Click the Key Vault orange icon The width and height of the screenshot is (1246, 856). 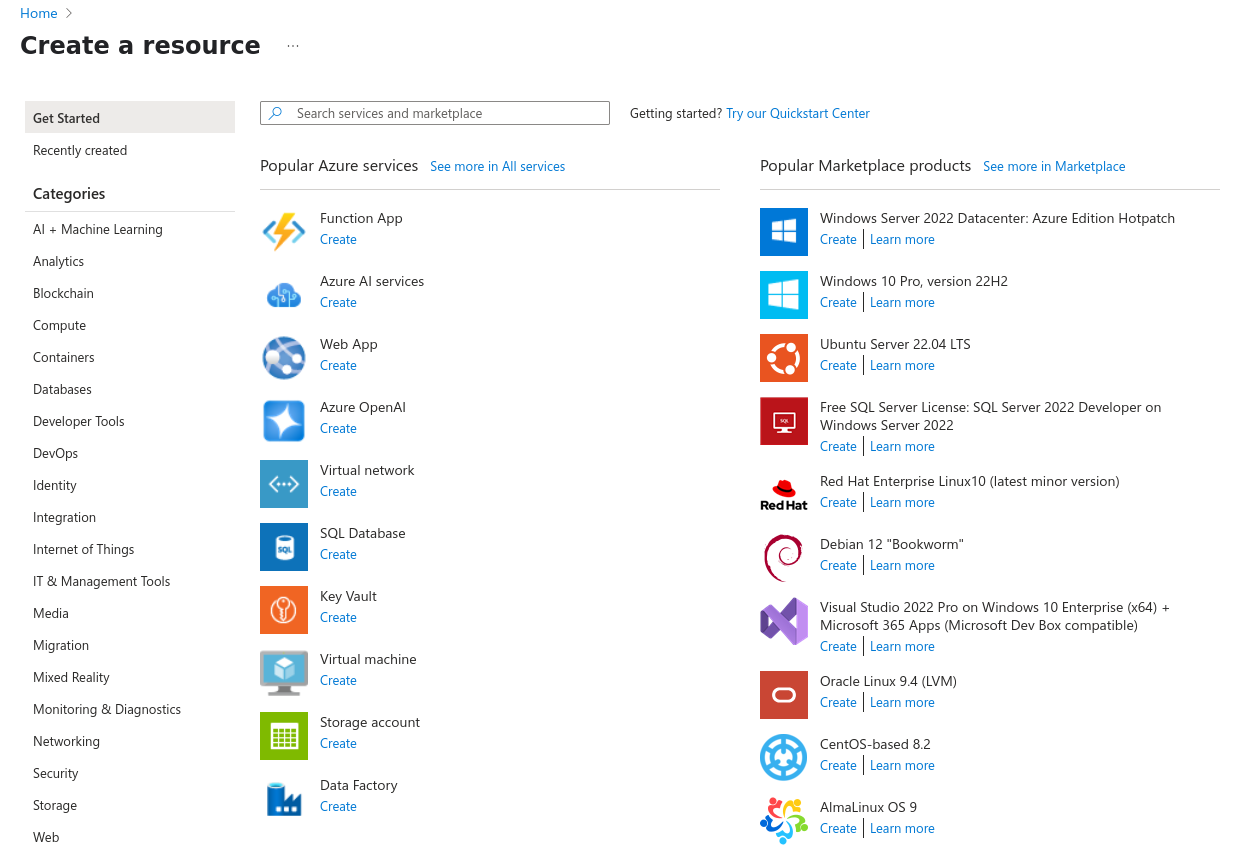tap(284, 610)
